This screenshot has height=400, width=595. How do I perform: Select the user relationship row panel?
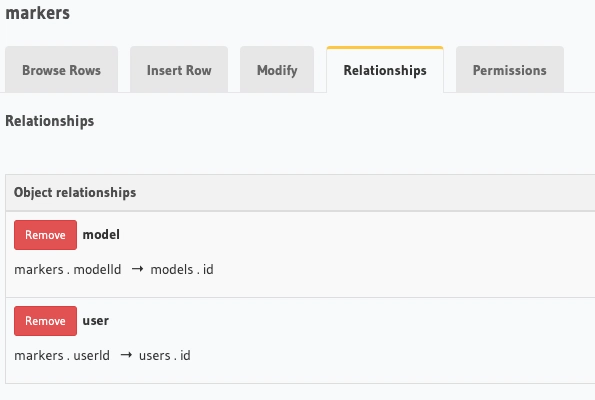pos(300,340)
